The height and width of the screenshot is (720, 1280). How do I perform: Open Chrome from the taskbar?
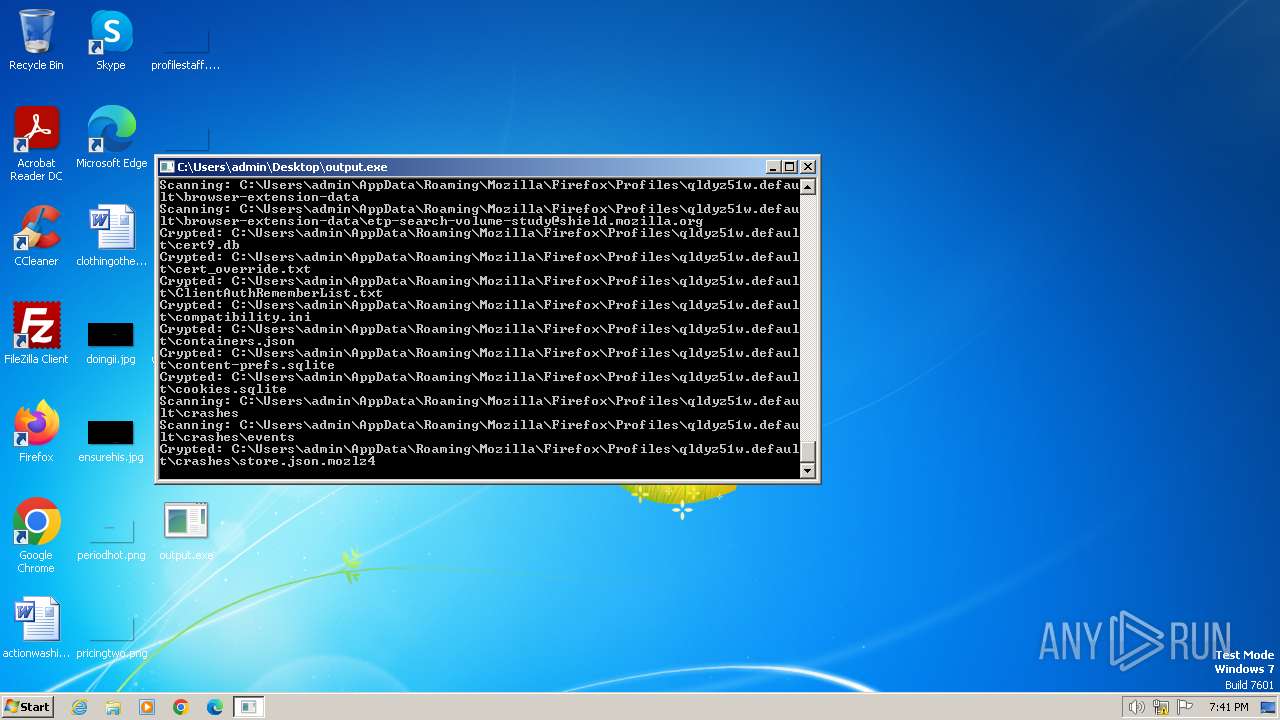point(181,707)
